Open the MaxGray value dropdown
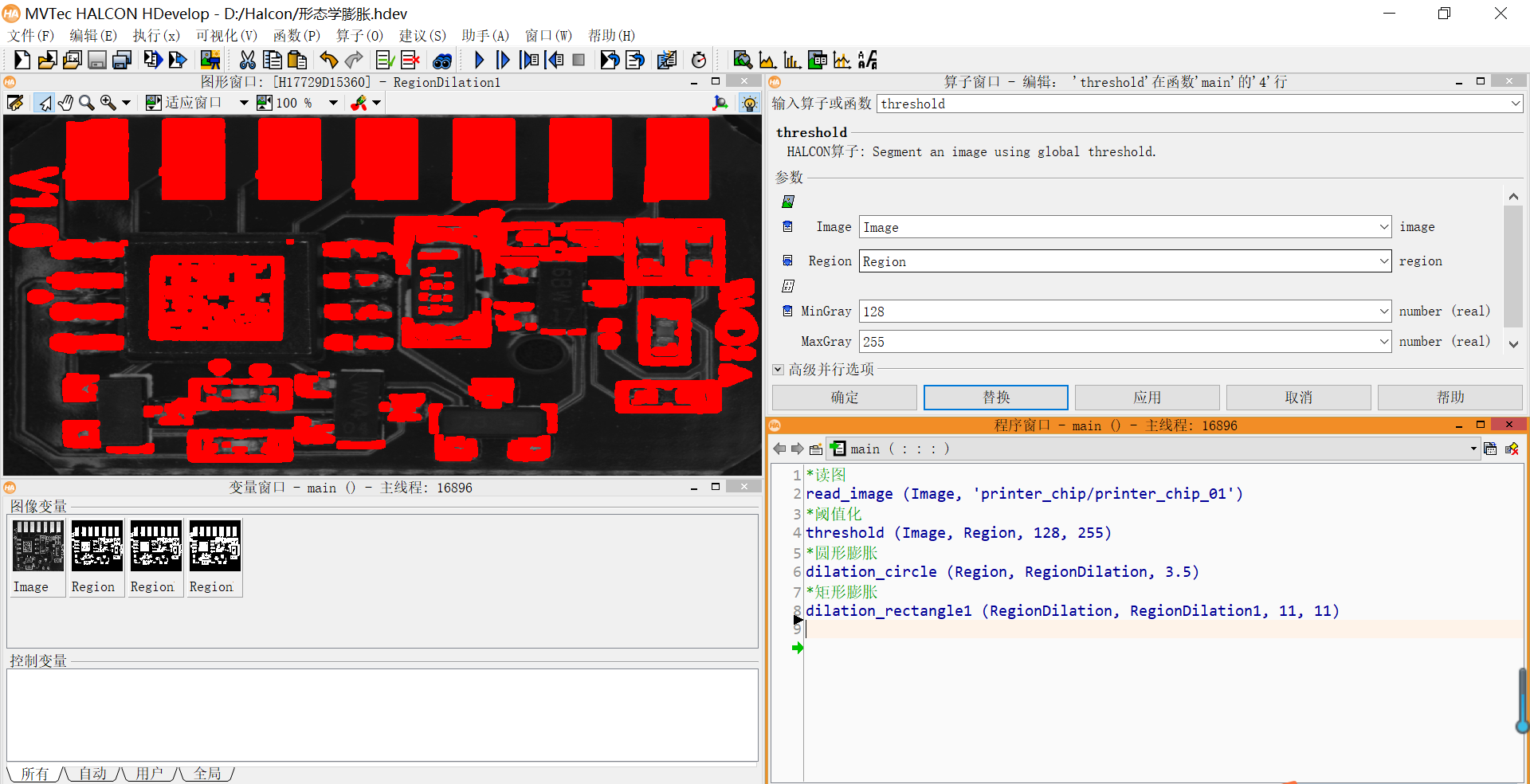Screen dimensions: 1530x784 1384,342
